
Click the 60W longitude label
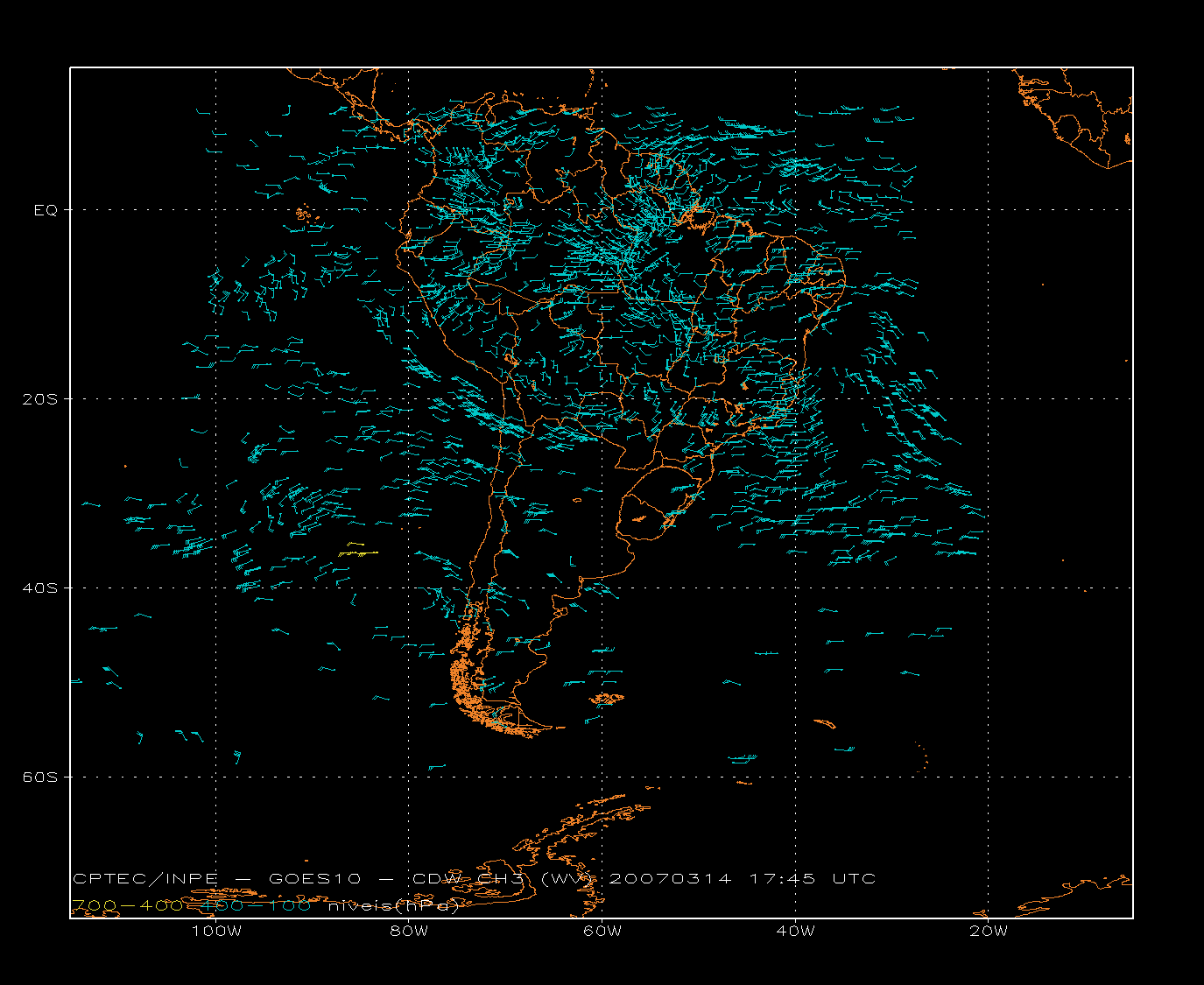[602, 932]
